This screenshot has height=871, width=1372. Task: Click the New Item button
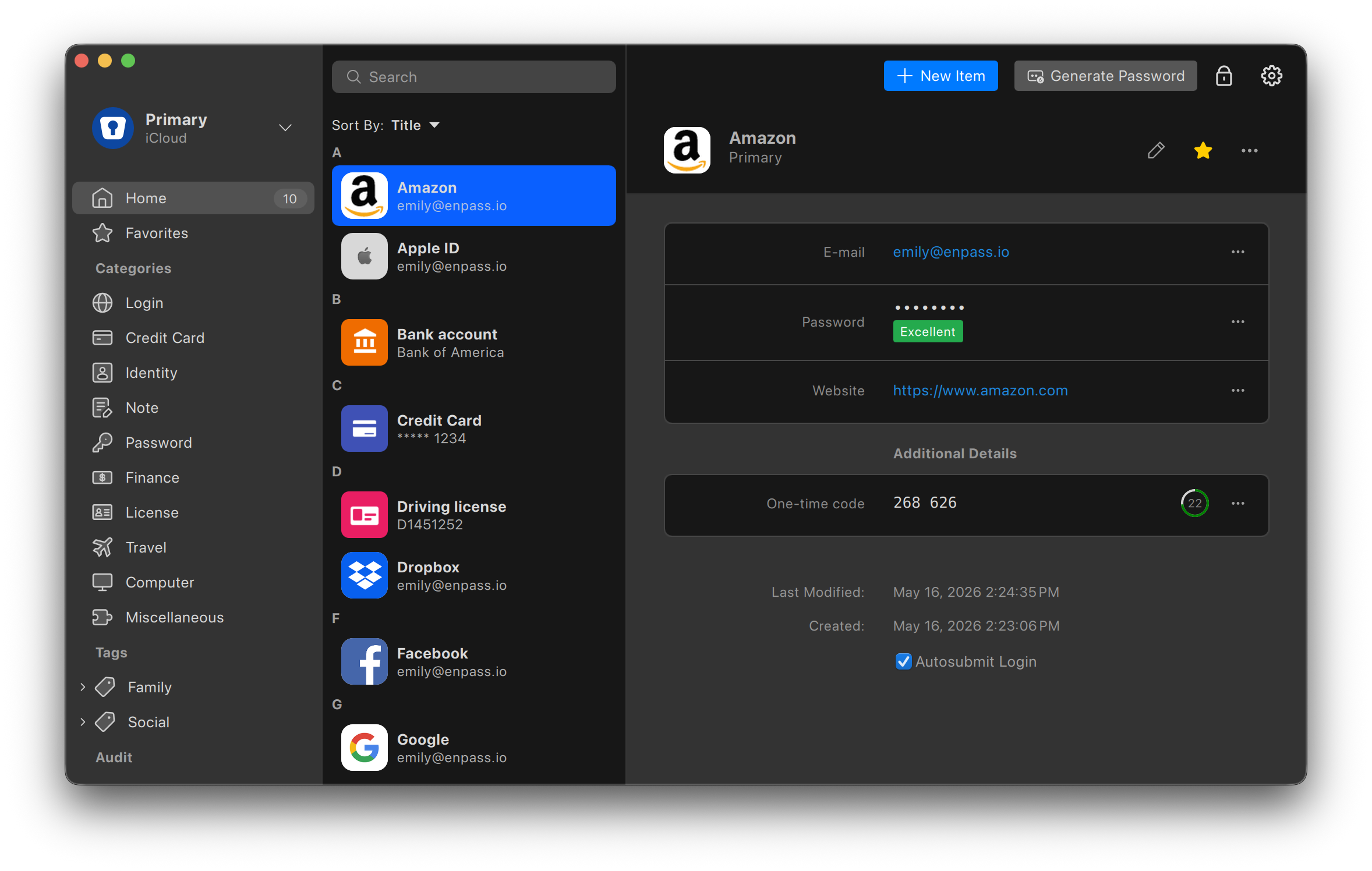pos(940,76)
